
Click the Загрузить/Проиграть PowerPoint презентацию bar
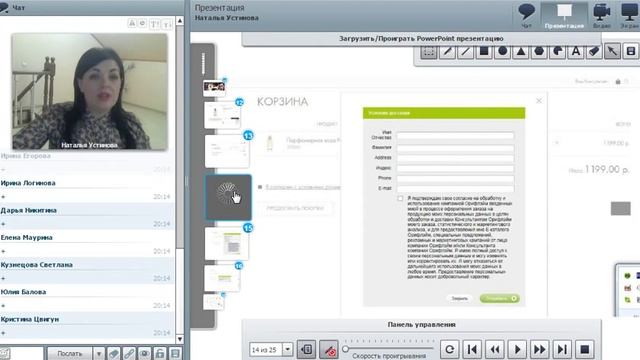pyautogui.click(x=421, y=39)
